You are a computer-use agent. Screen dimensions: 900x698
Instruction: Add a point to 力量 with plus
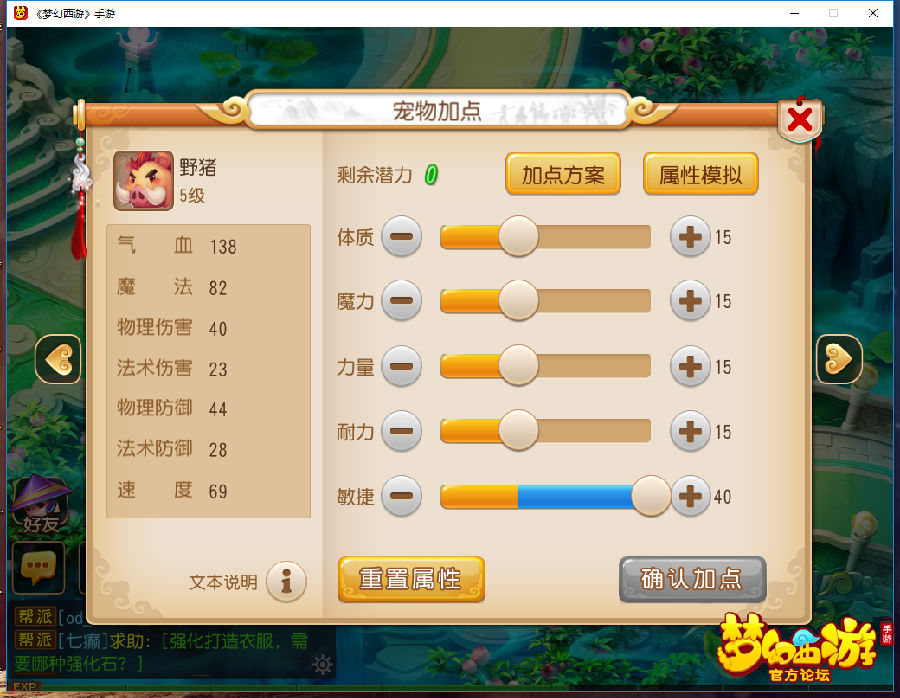pos(690,366)
